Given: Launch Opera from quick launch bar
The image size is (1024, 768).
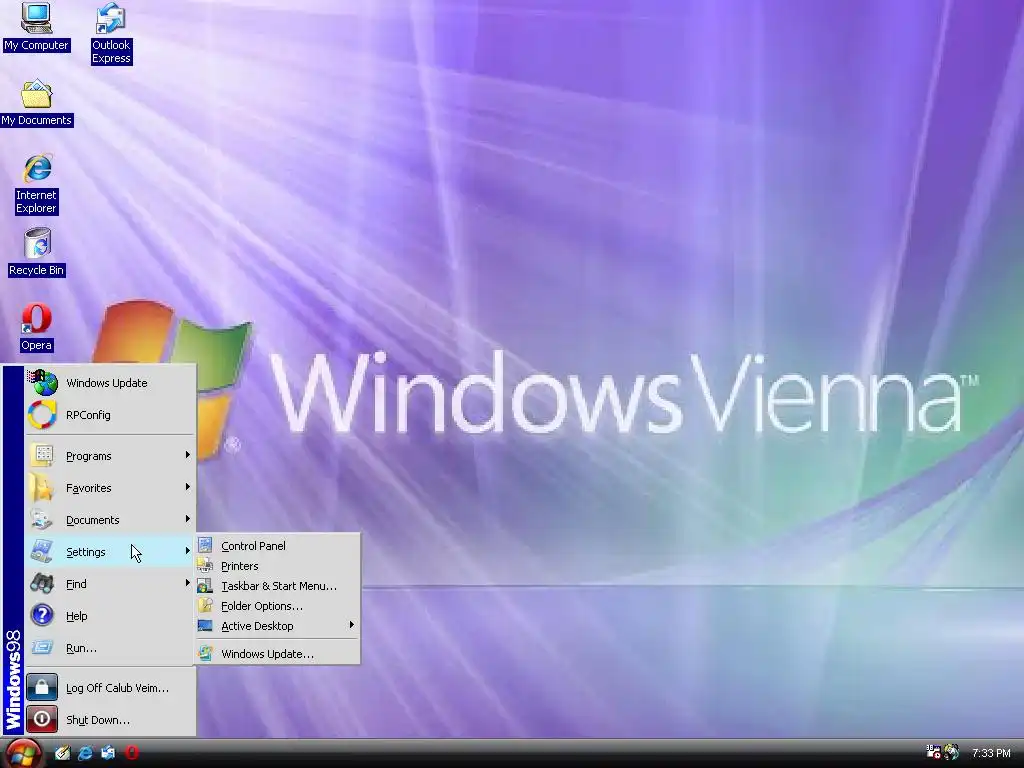Looking at the screenshot, I should 132,753.
